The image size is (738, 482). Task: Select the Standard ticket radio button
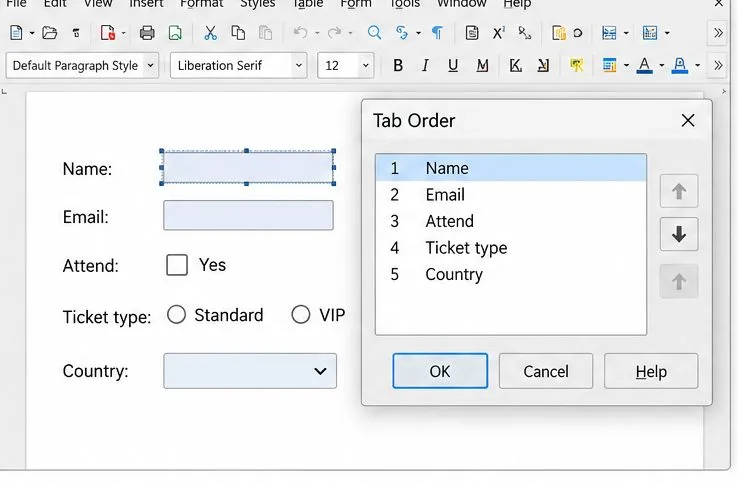[x=176, y=314]
